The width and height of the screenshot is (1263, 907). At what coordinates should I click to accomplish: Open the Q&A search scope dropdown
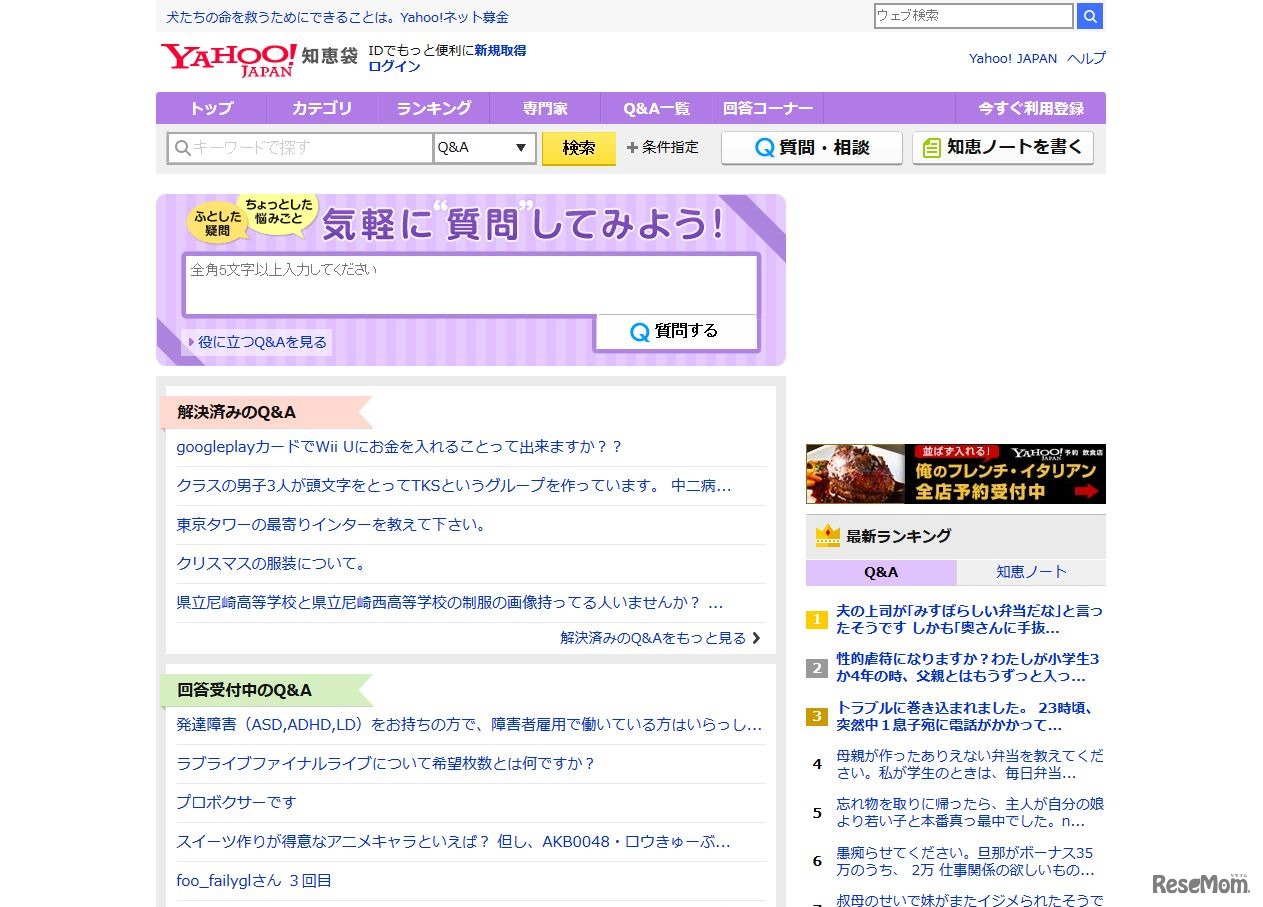pos(484,147)
